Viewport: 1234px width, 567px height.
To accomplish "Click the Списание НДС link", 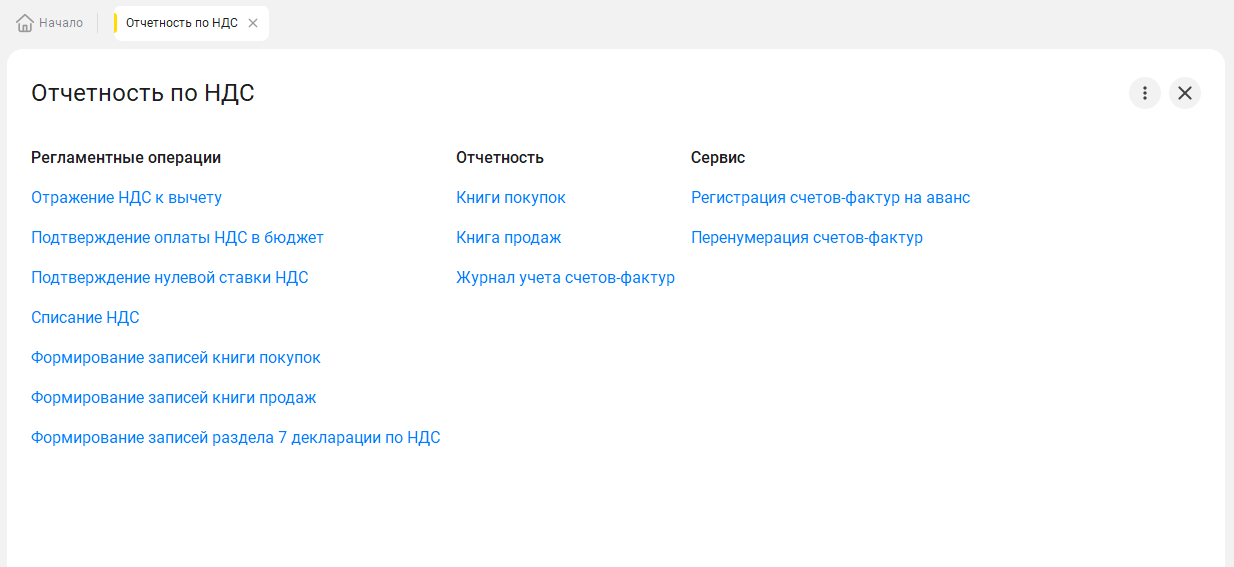I will (85, 318).
